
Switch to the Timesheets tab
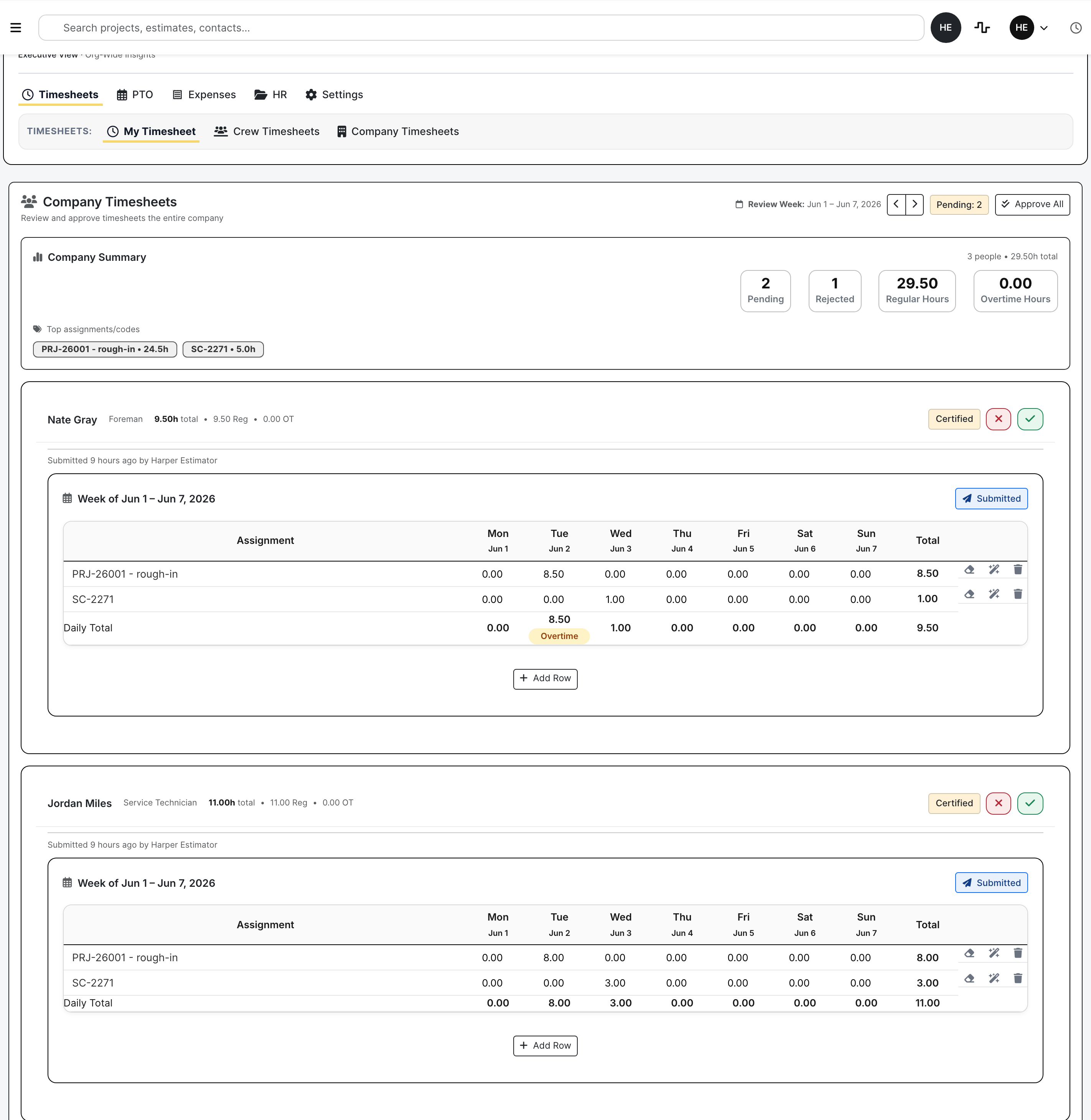(60, 94)
